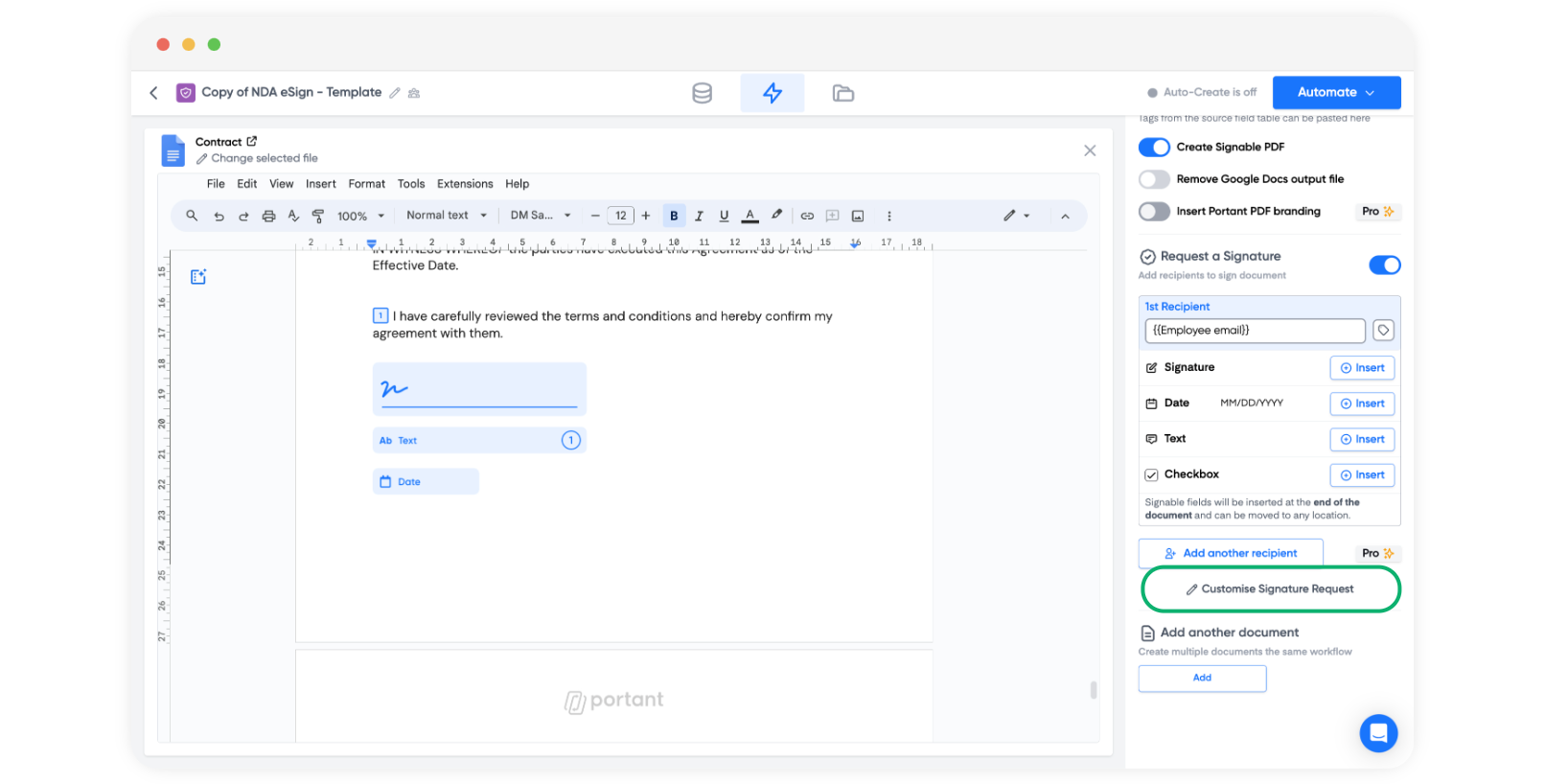Turn off Request a Signature toggle
1545x784 pixels.
coord(1384,265)
